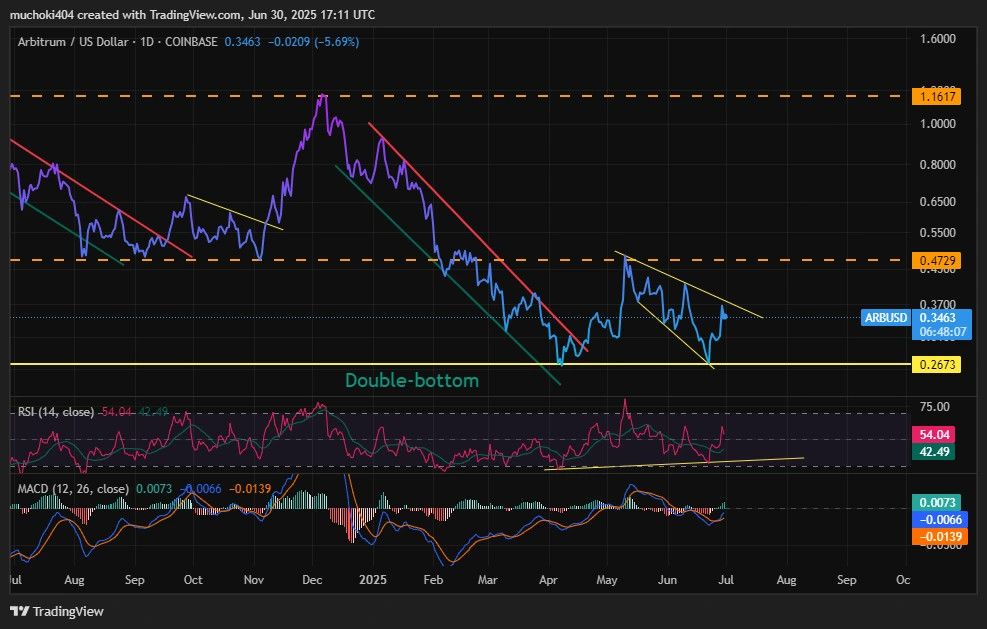Select the Double-bottom text annotation
This screenshot has height=629, width=987.
point(411,381)
